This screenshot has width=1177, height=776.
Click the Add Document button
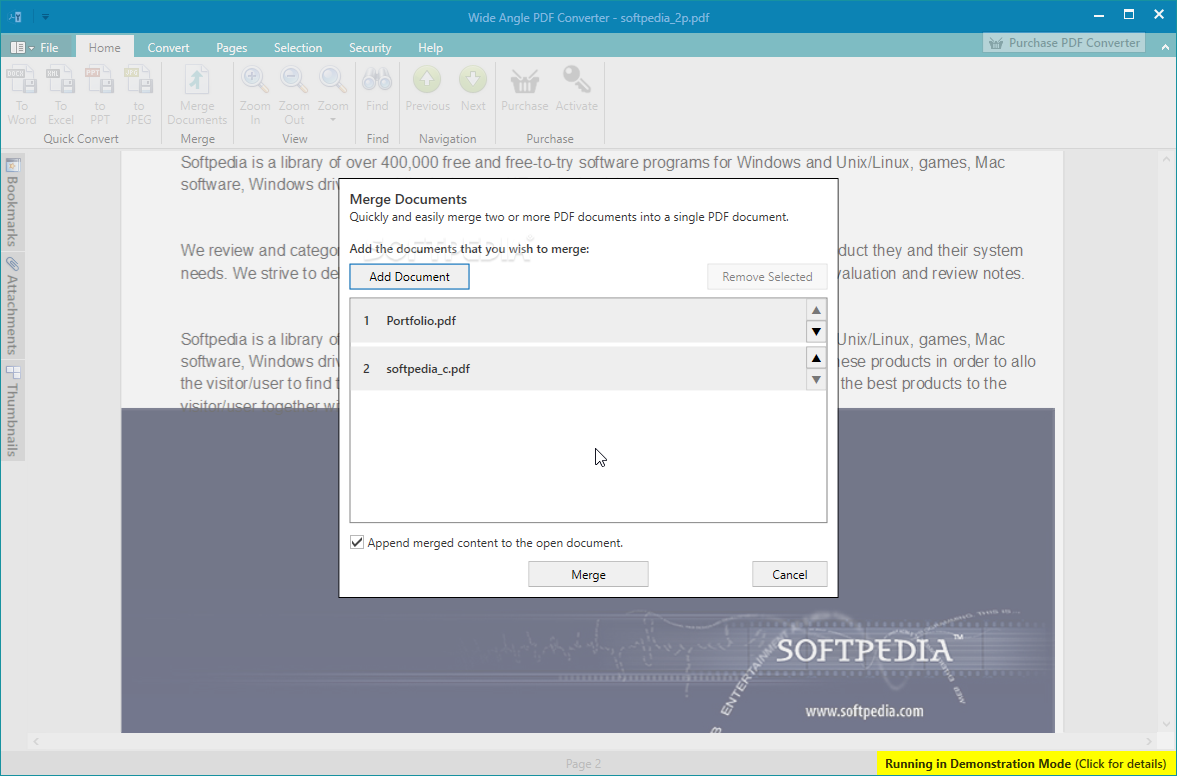[x=409, y=277]
